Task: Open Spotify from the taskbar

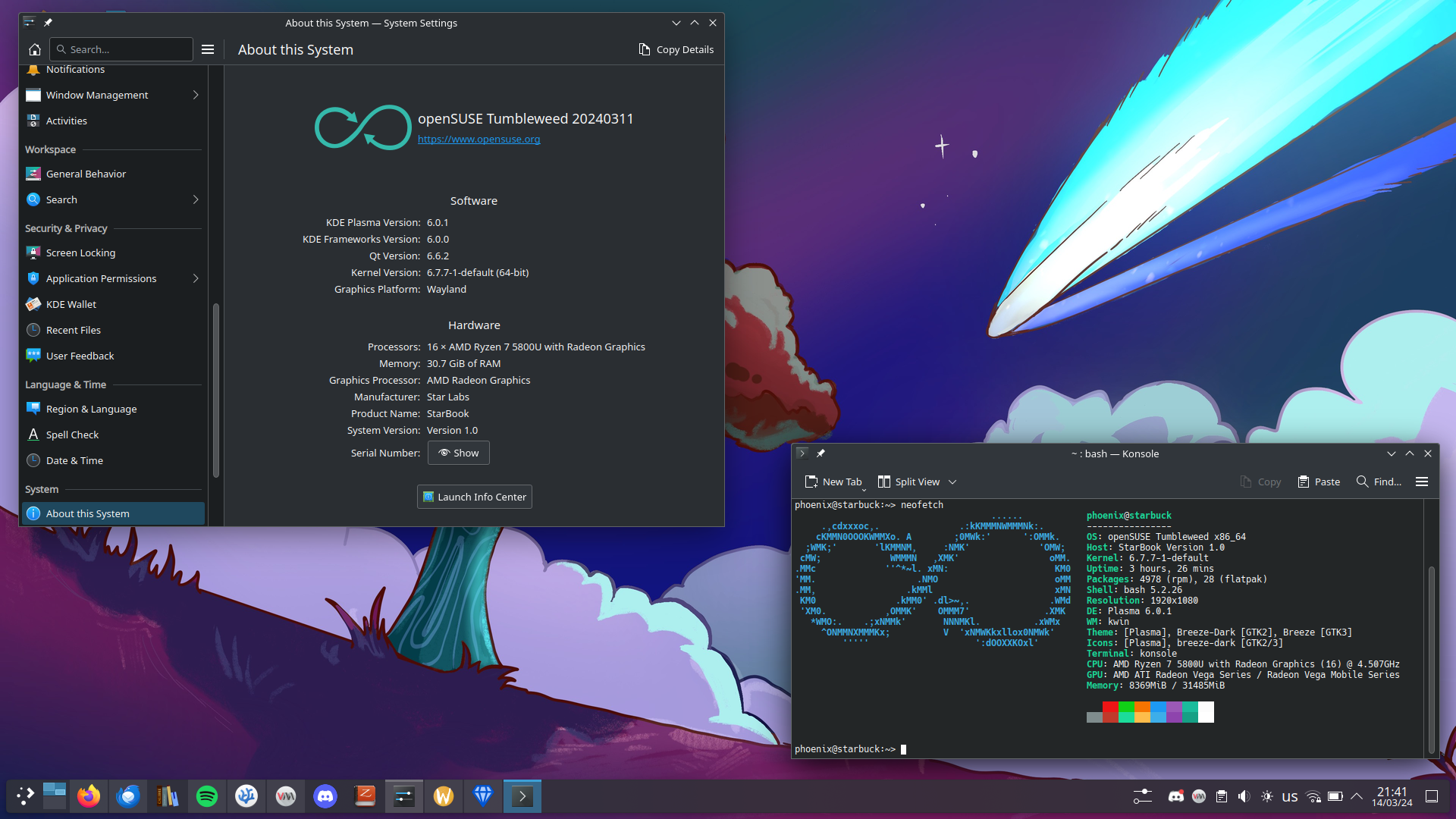Action: point(207,795)
